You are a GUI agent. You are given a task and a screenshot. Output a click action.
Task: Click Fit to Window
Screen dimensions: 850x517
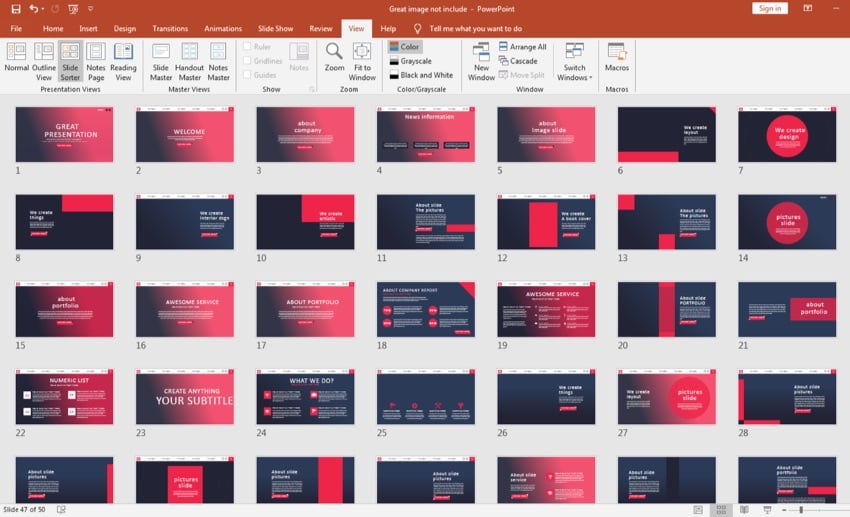(362, 59)
